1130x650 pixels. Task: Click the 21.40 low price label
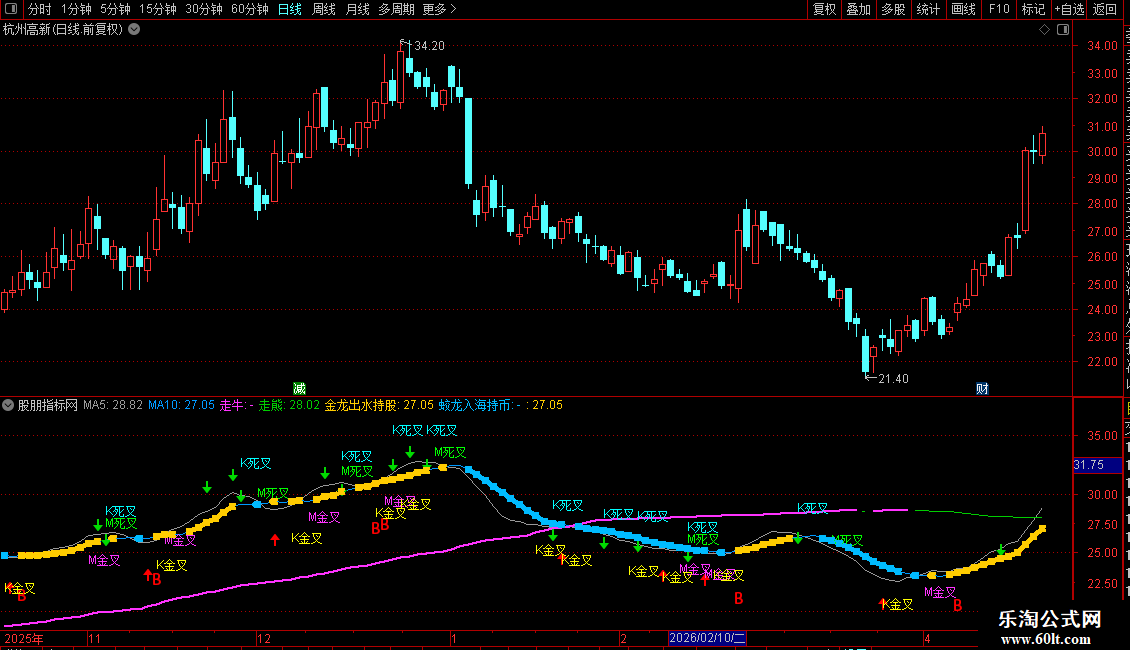(x=894, y=378)
